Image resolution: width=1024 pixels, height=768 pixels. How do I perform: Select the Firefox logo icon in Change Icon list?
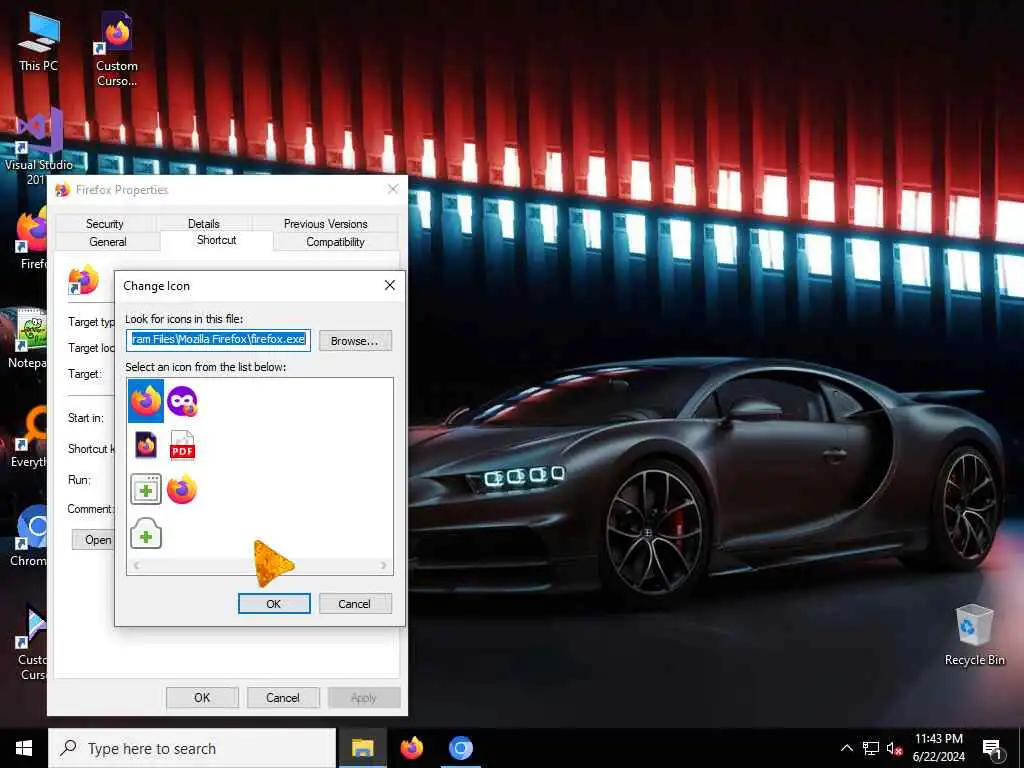coord(146,401)
